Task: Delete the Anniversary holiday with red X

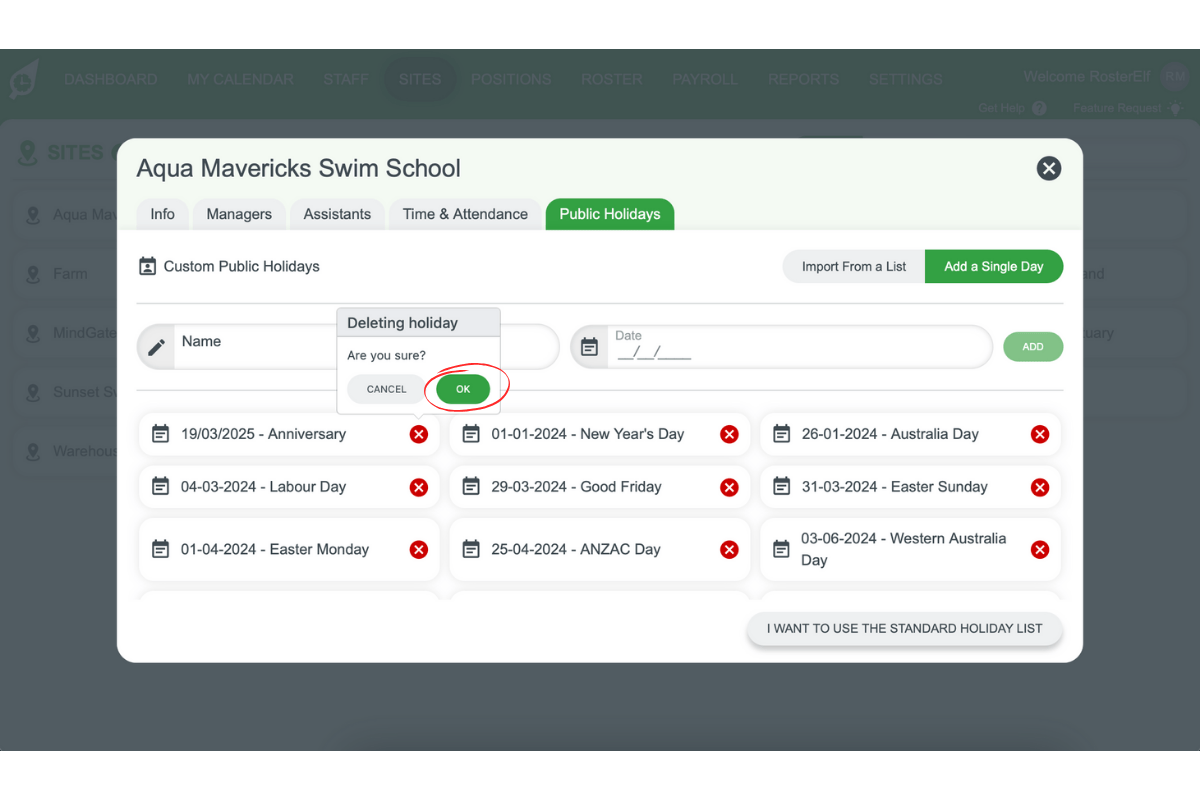Action: pos(418,434)
